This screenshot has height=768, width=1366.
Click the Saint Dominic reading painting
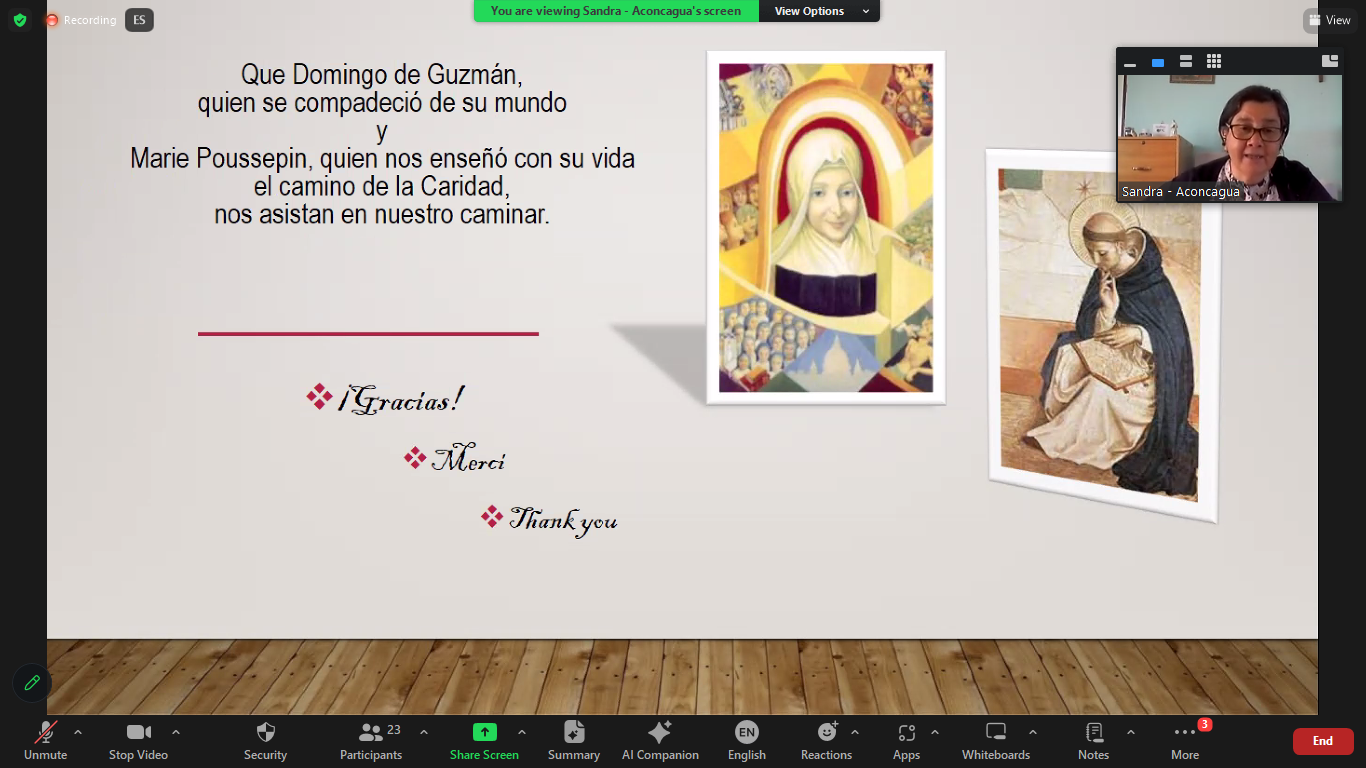(x=1102, y=335)
